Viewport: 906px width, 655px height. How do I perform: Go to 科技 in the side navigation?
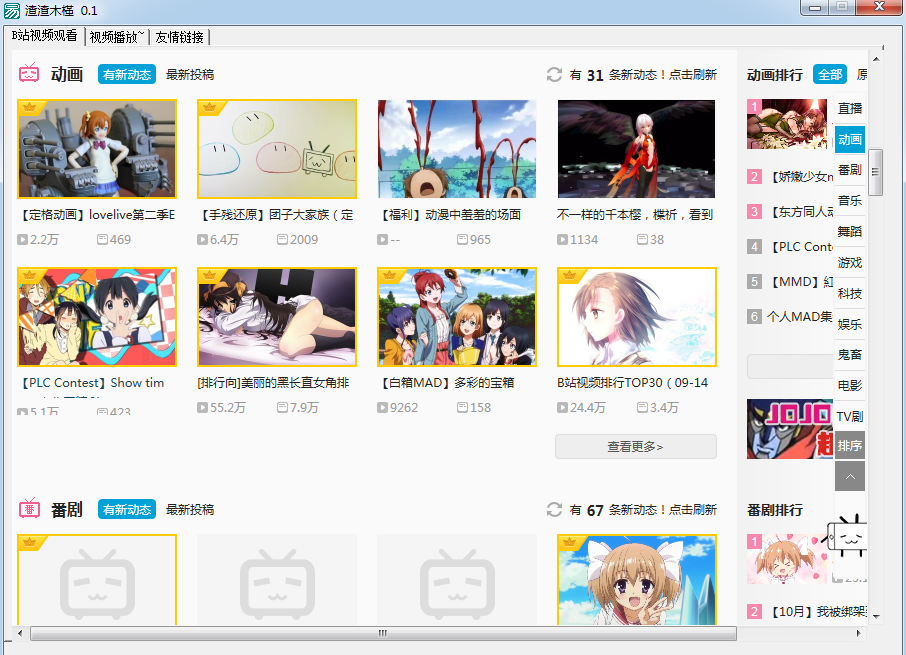(x=850, y=293)
